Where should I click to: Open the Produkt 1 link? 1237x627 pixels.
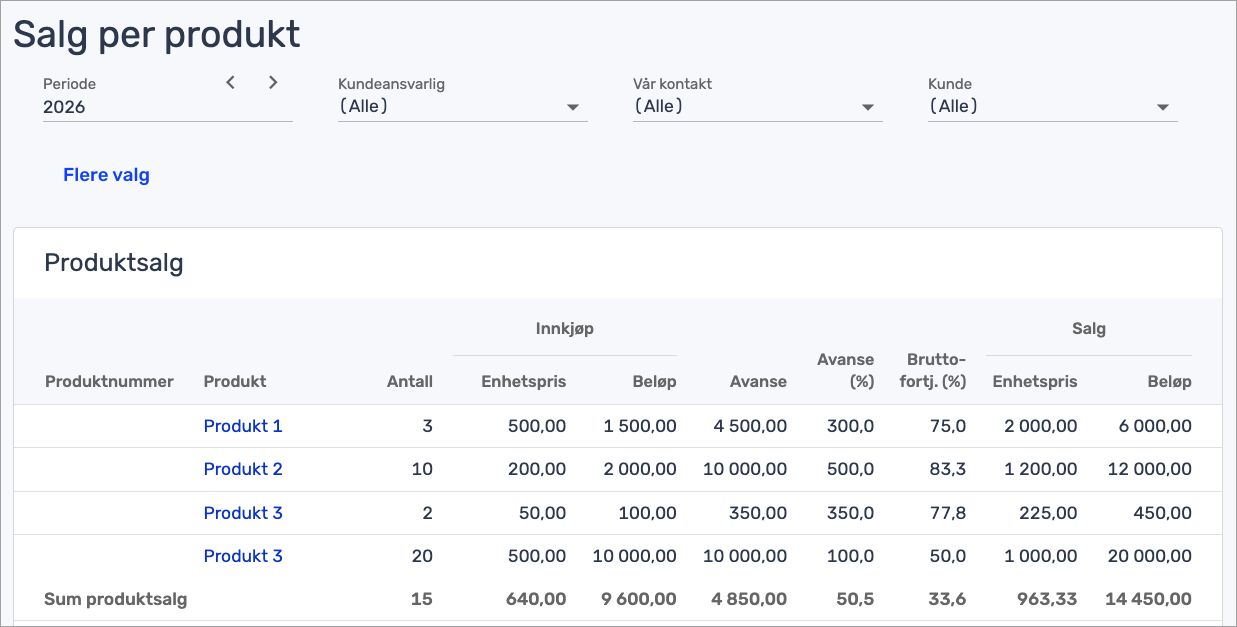(243, 426)
